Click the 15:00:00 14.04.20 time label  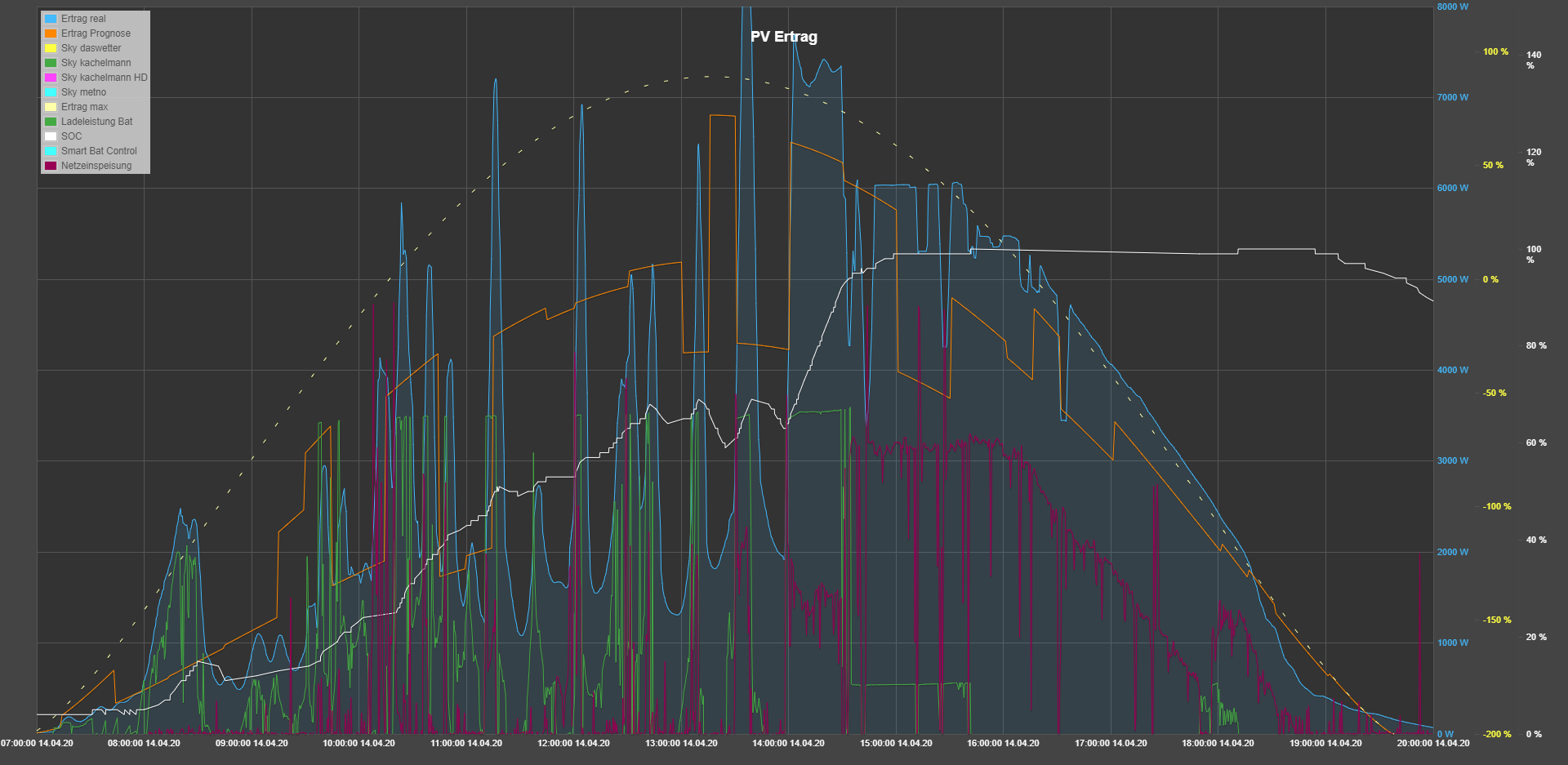(x=896, y=743)
